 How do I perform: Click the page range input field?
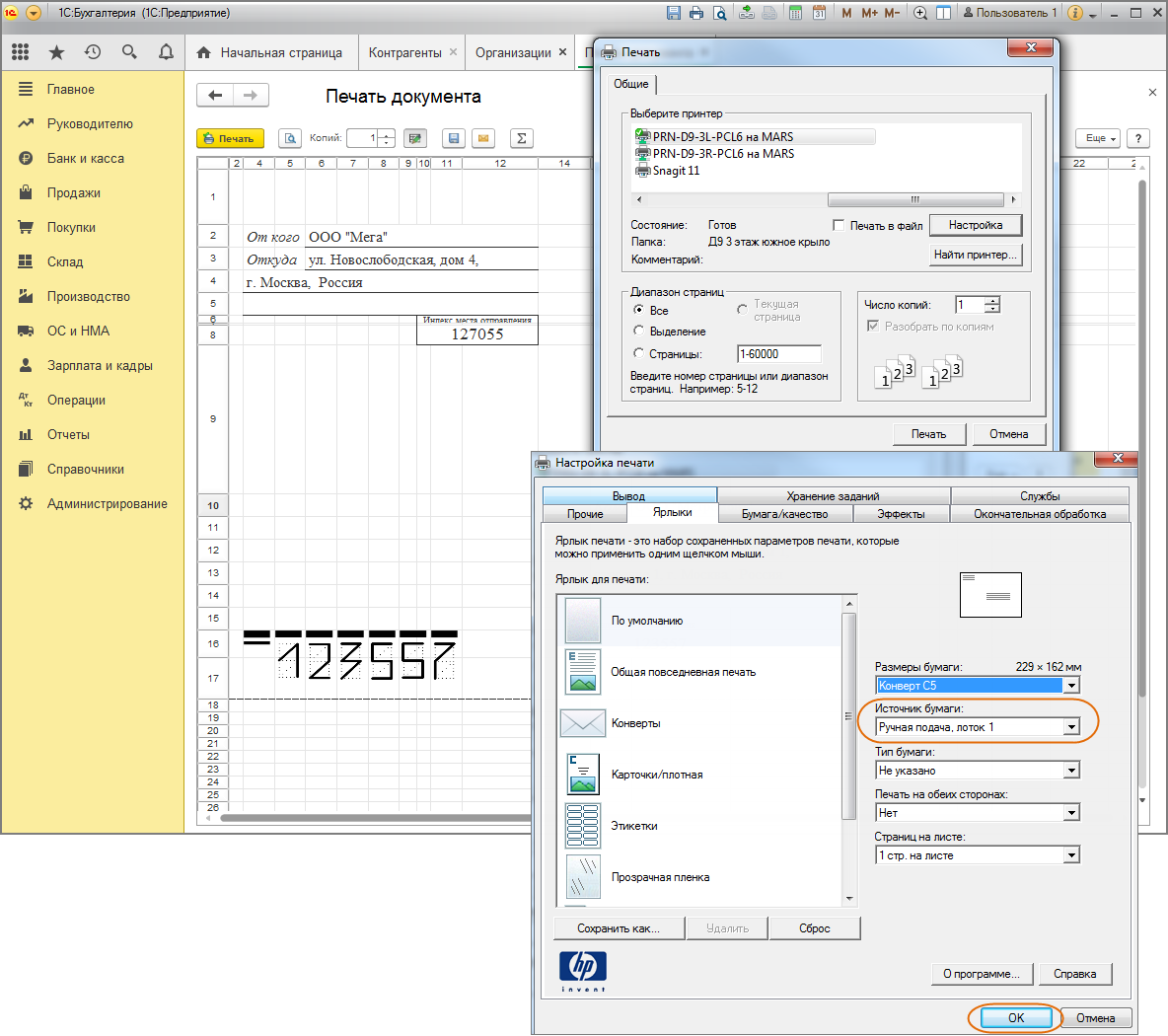tap(778, 354)
